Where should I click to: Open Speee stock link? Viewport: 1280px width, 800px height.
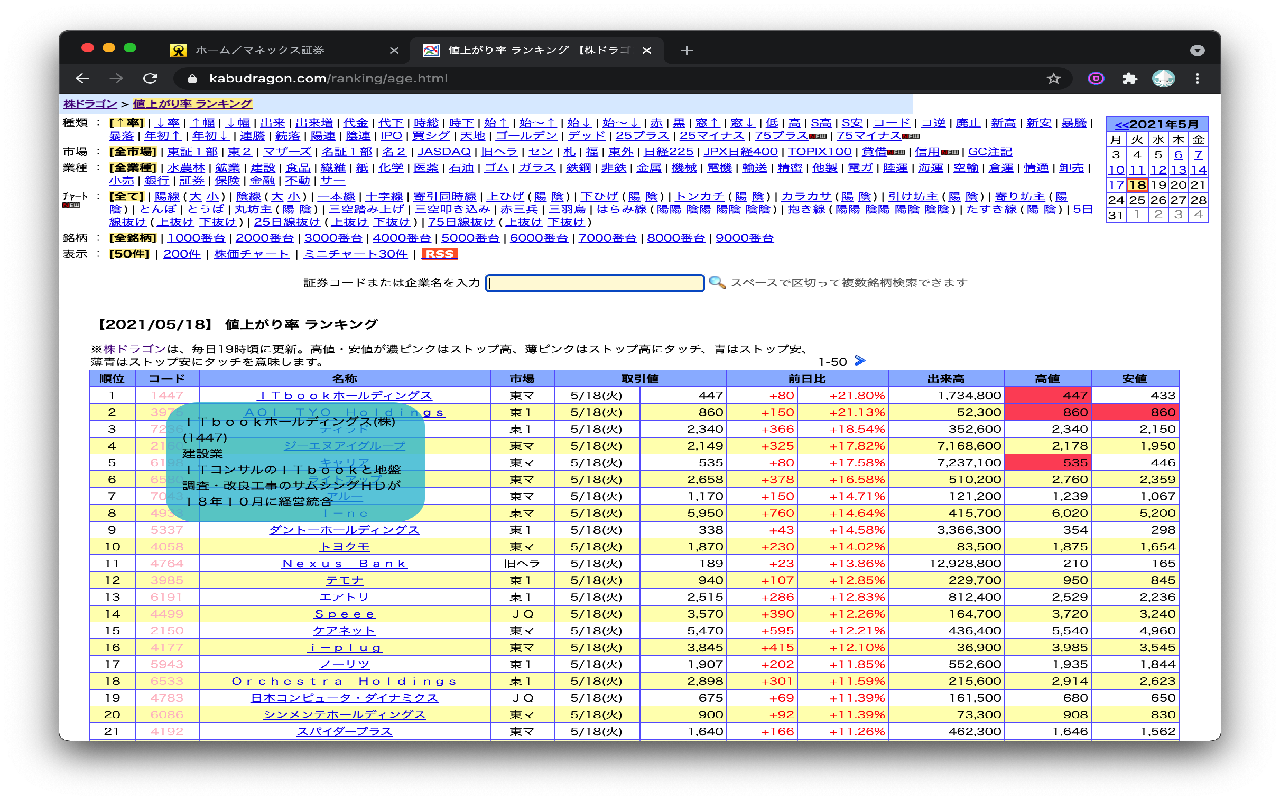pyautogui.click(x=345, y=613)
